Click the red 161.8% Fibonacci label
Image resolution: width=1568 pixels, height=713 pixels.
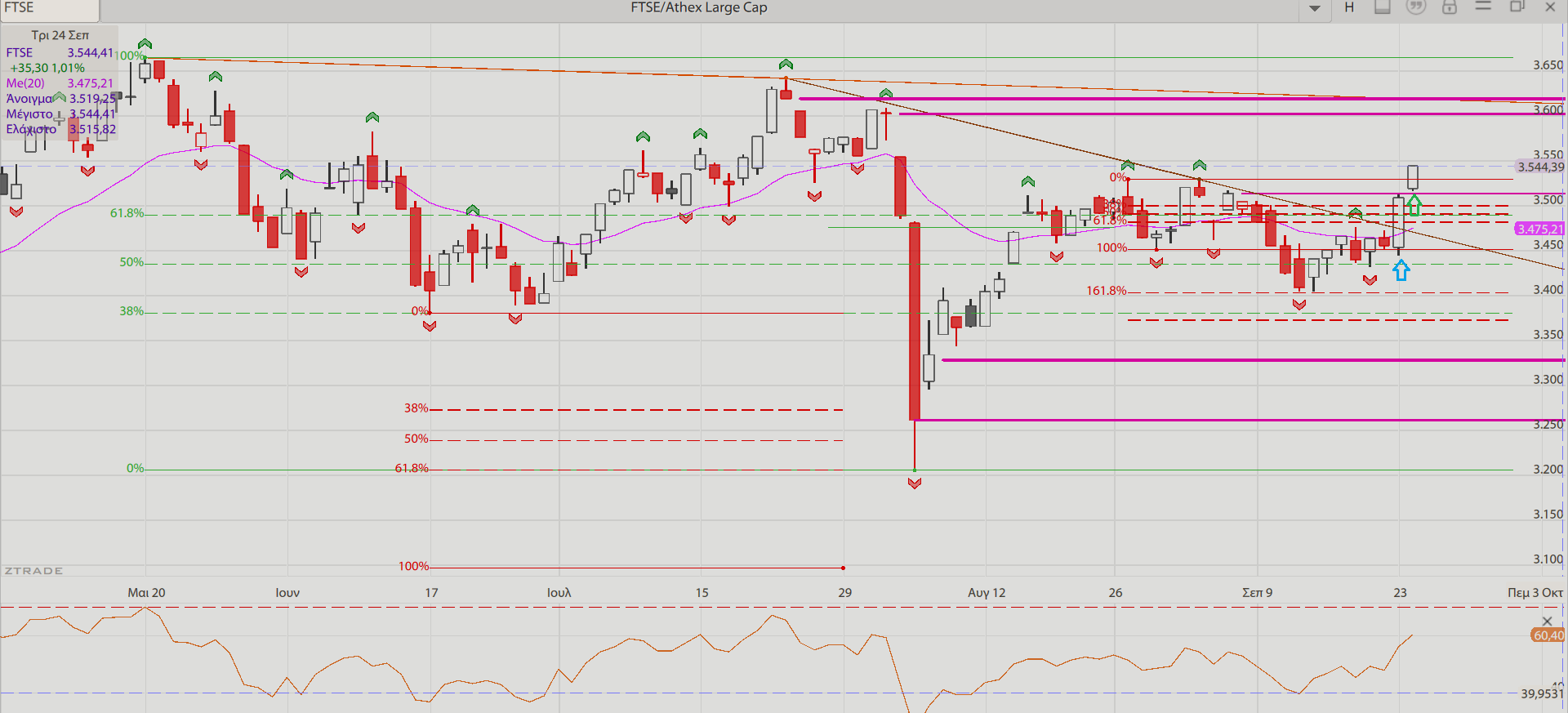click(1106, 291)
